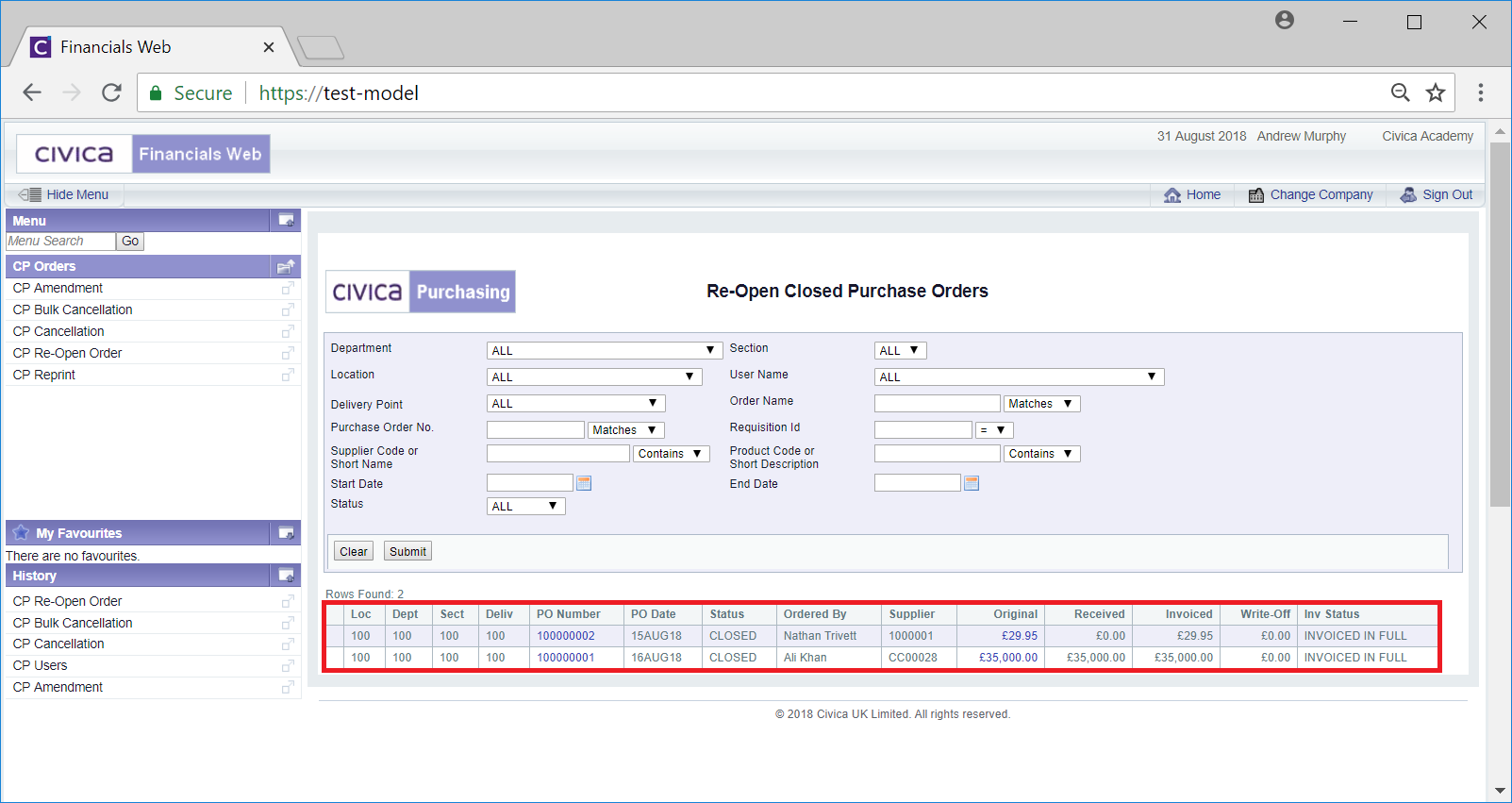Click the CP Orders panel header icon

tap(286, 266)
